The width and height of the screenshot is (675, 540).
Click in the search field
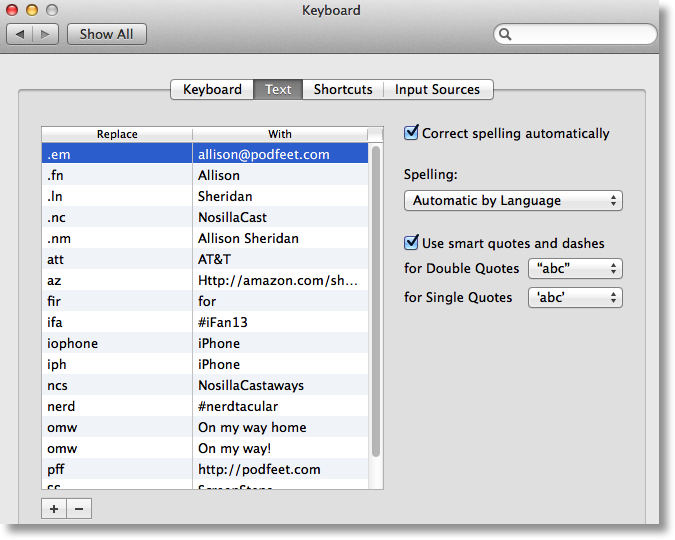tap(580, 34)
